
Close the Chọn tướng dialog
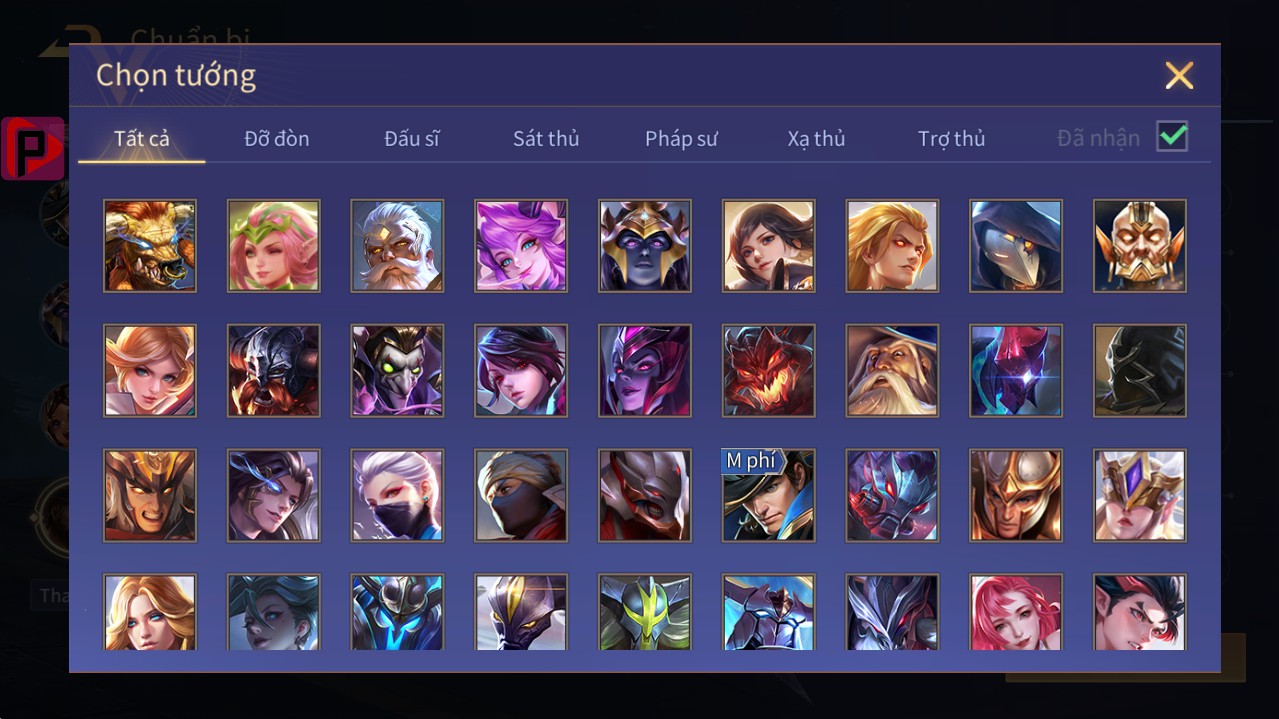point(1179,75)
